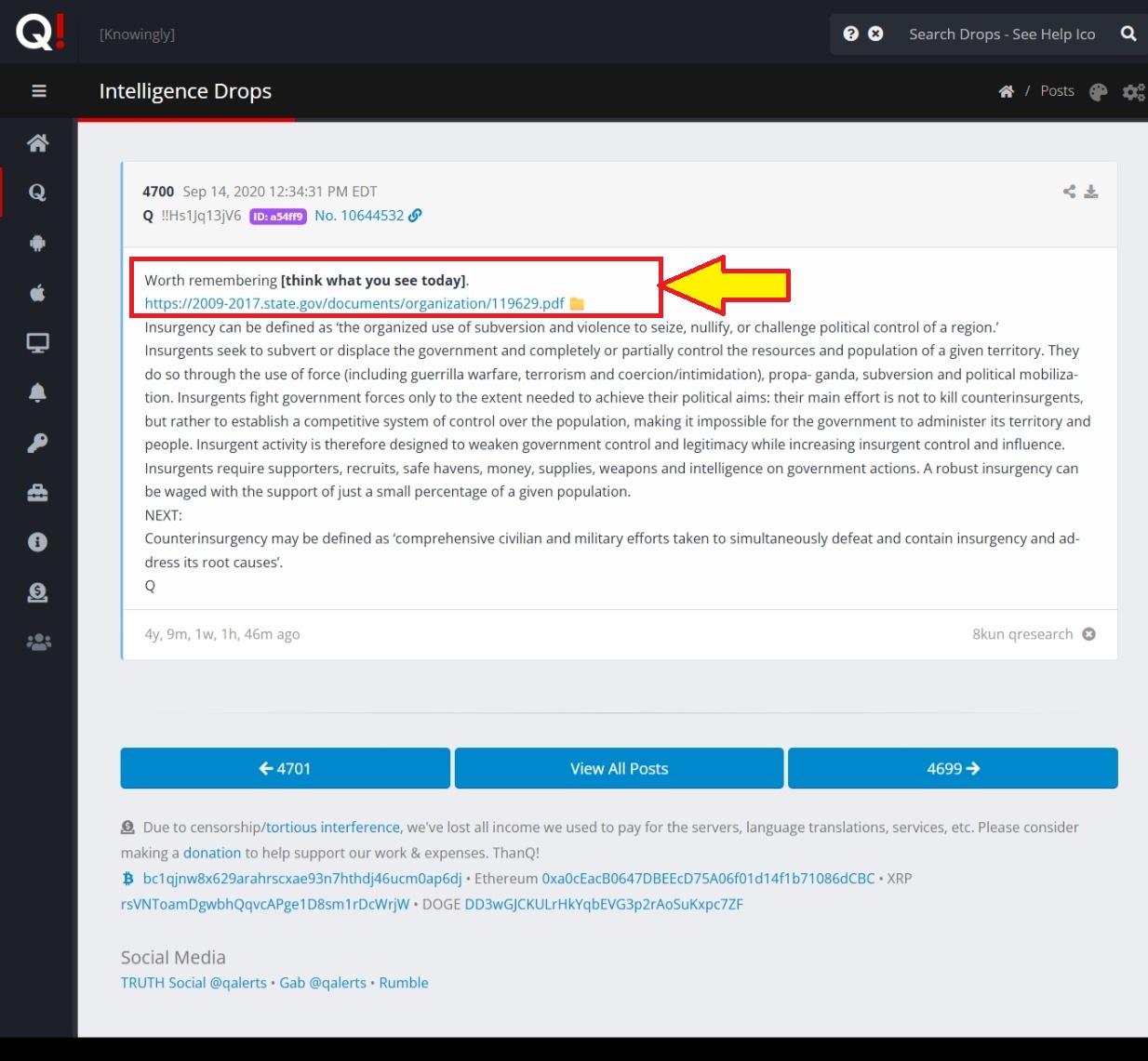This screenshot has height=1061, width=1148.
Task: Click the desktop monitor sidebar icon
Action: tap(38, 343)
